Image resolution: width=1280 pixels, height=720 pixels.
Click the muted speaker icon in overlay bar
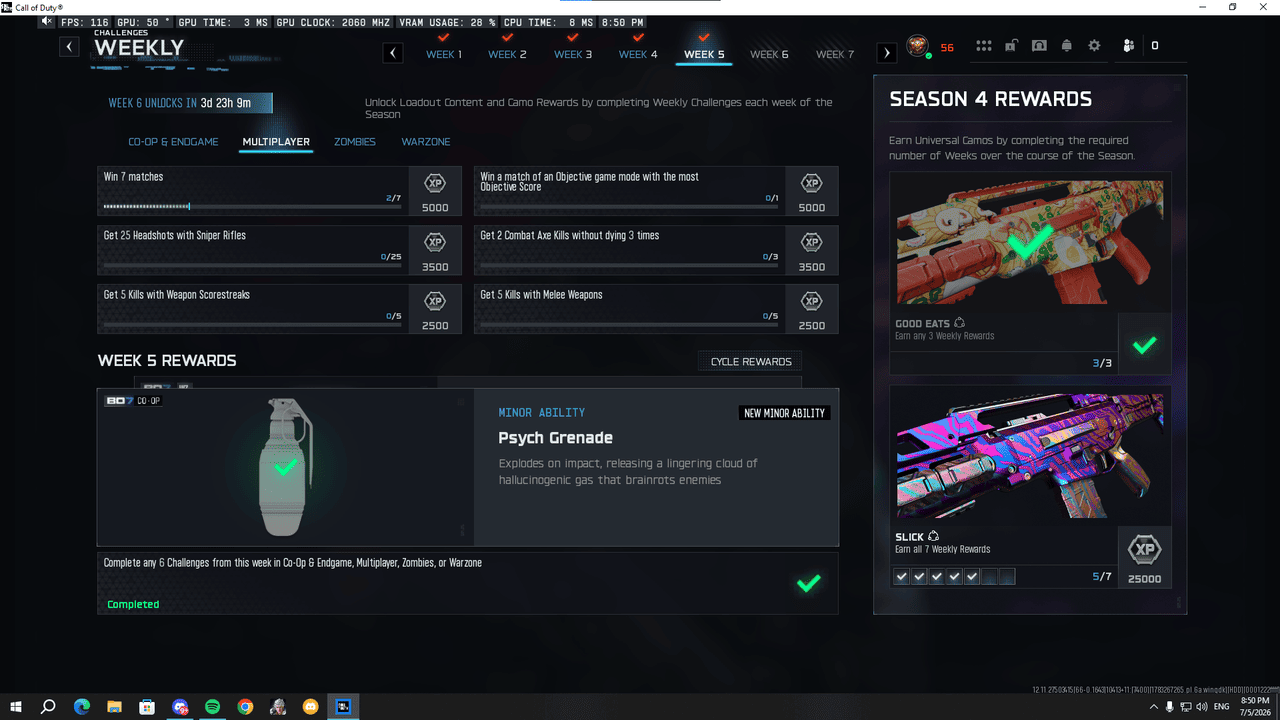46,21
